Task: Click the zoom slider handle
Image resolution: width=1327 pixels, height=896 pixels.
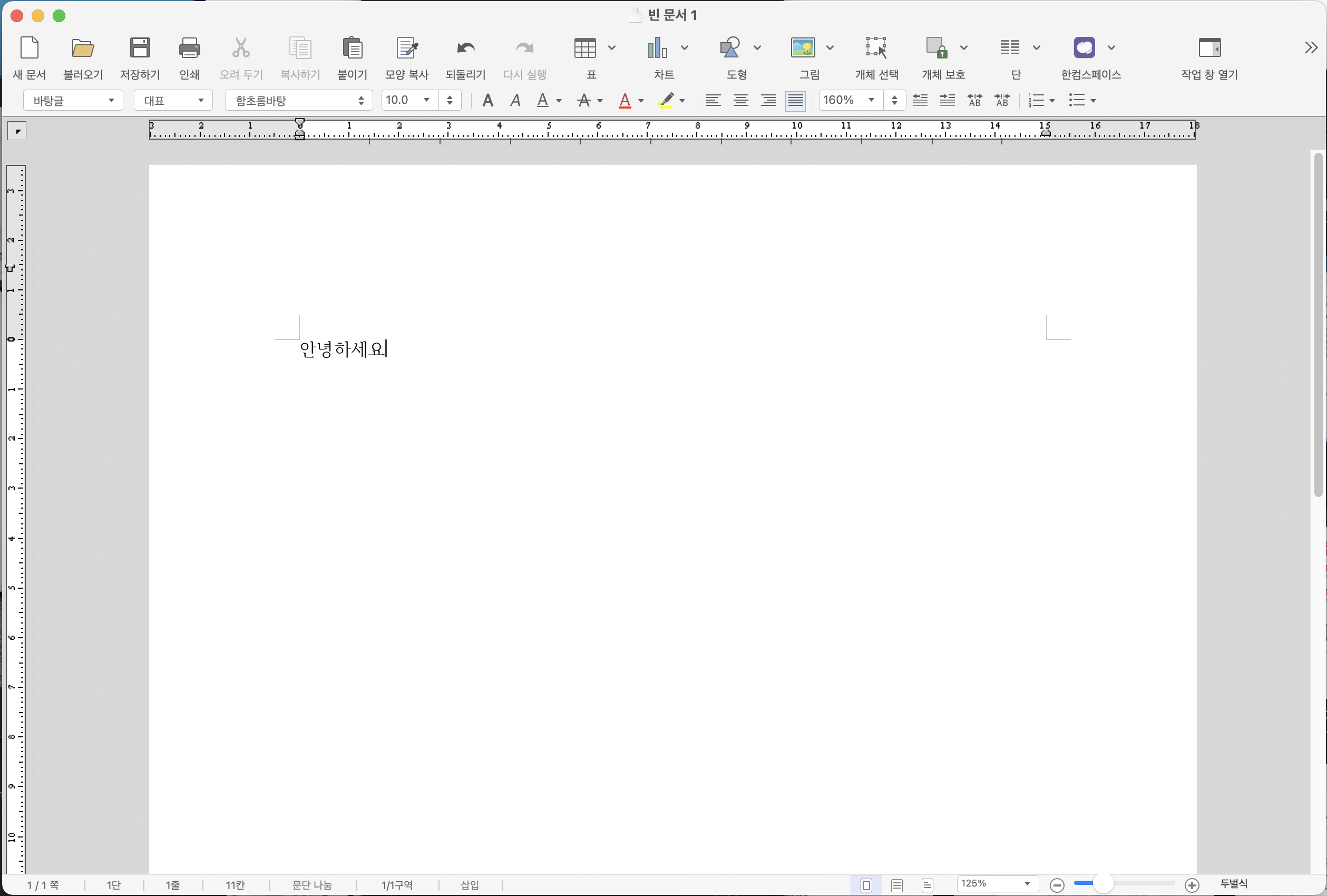Action: [1103, 884]
